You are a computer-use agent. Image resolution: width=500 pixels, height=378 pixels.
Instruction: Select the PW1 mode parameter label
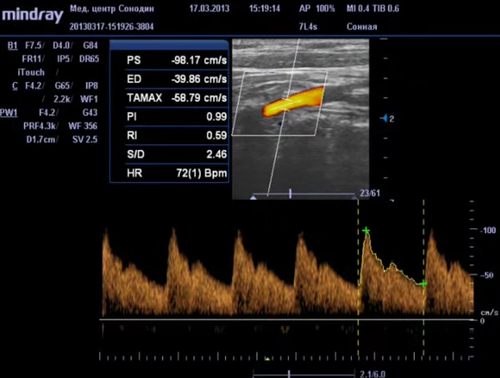[8, 113]
